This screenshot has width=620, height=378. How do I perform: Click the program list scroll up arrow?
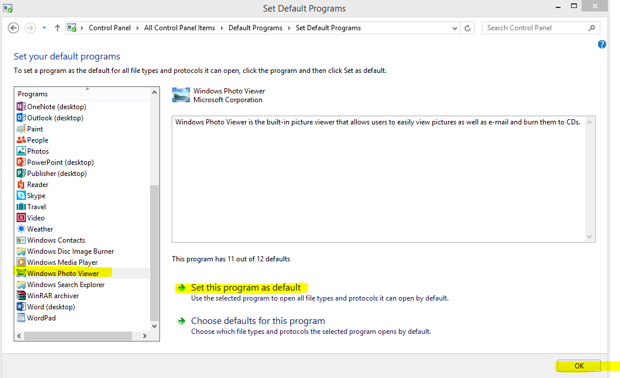coord(154,93)
